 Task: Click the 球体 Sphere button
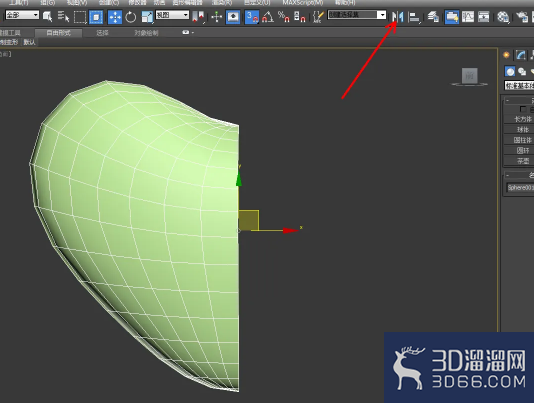coord(519,129)
